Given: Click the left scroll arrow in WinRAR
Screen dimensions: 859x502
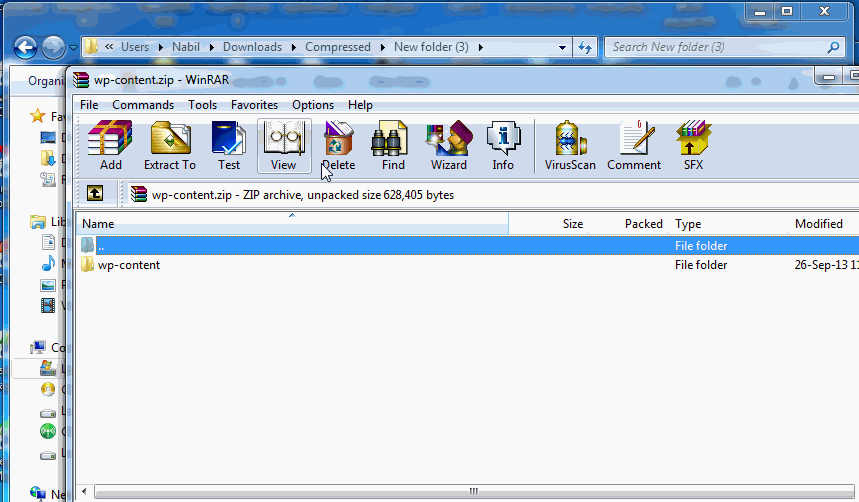Looking at the screenshot, I should tap(84, 491).
